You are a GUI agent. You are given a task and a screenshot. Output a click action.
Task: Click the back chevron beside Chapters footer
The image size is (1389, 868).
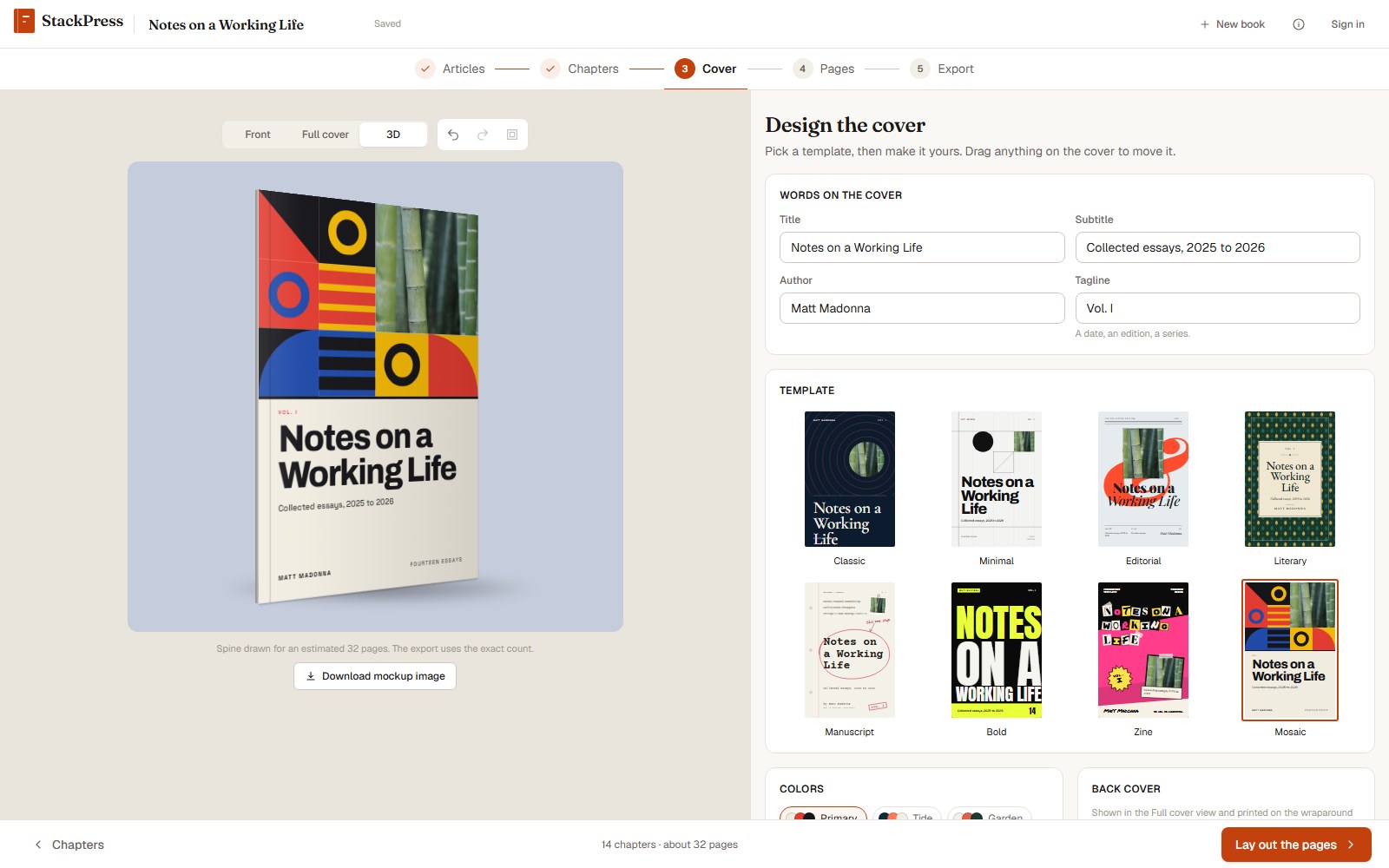coord(38,845)
